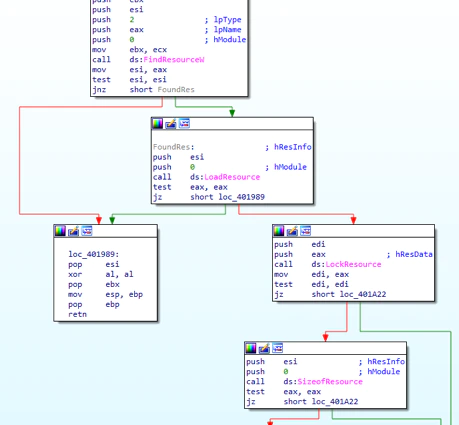Click the color palette icon on loc_401989 node
The height and width of the screenshot is (425, 459).
[60, 231]
